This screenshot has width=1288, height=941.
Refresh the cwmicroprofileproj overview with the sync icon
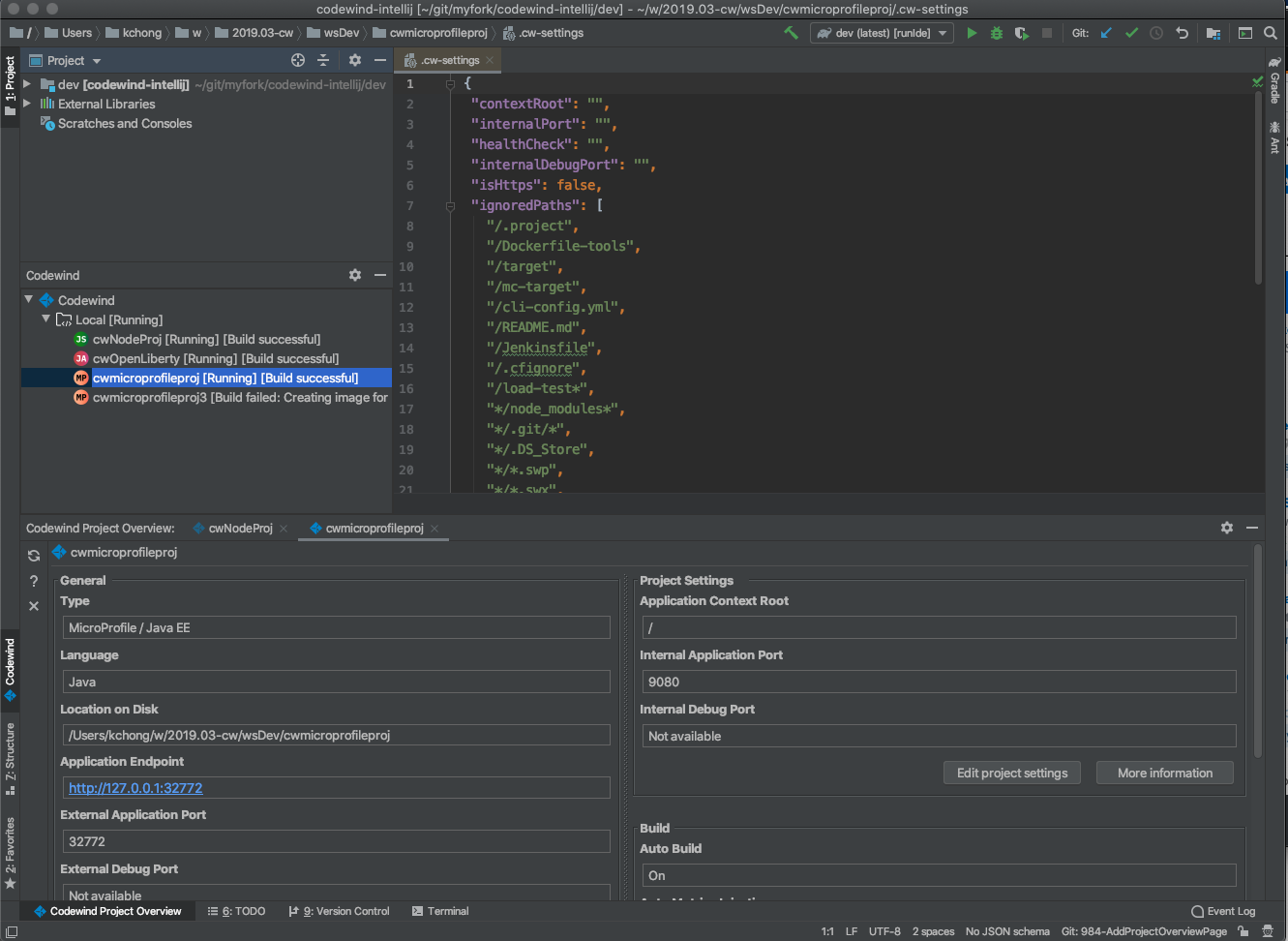tap(33, 555)
